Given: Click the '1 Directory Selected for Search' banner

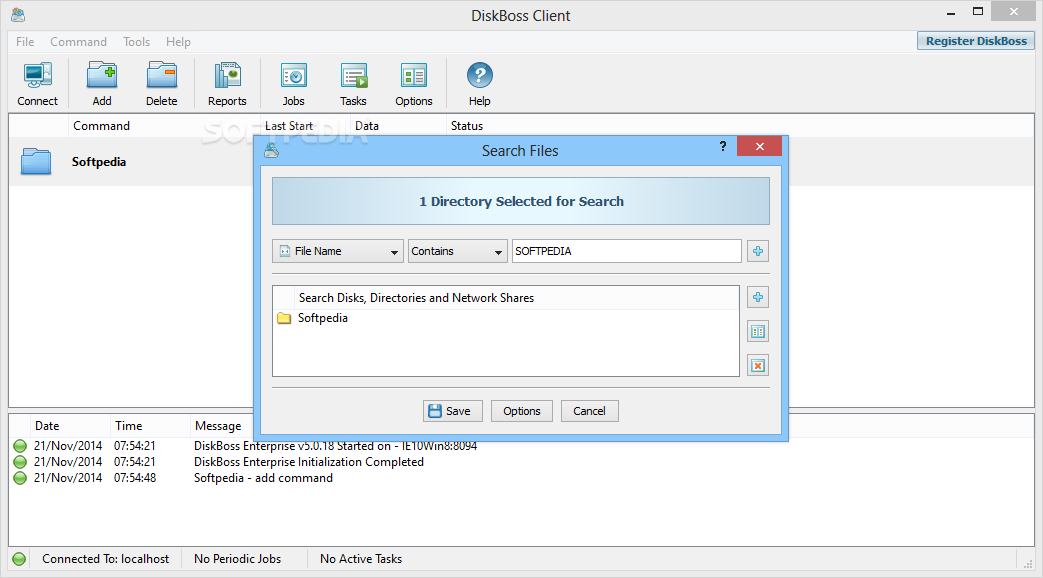Looking at the screenshot, I should pyautogui.click(x=521, y=201).
